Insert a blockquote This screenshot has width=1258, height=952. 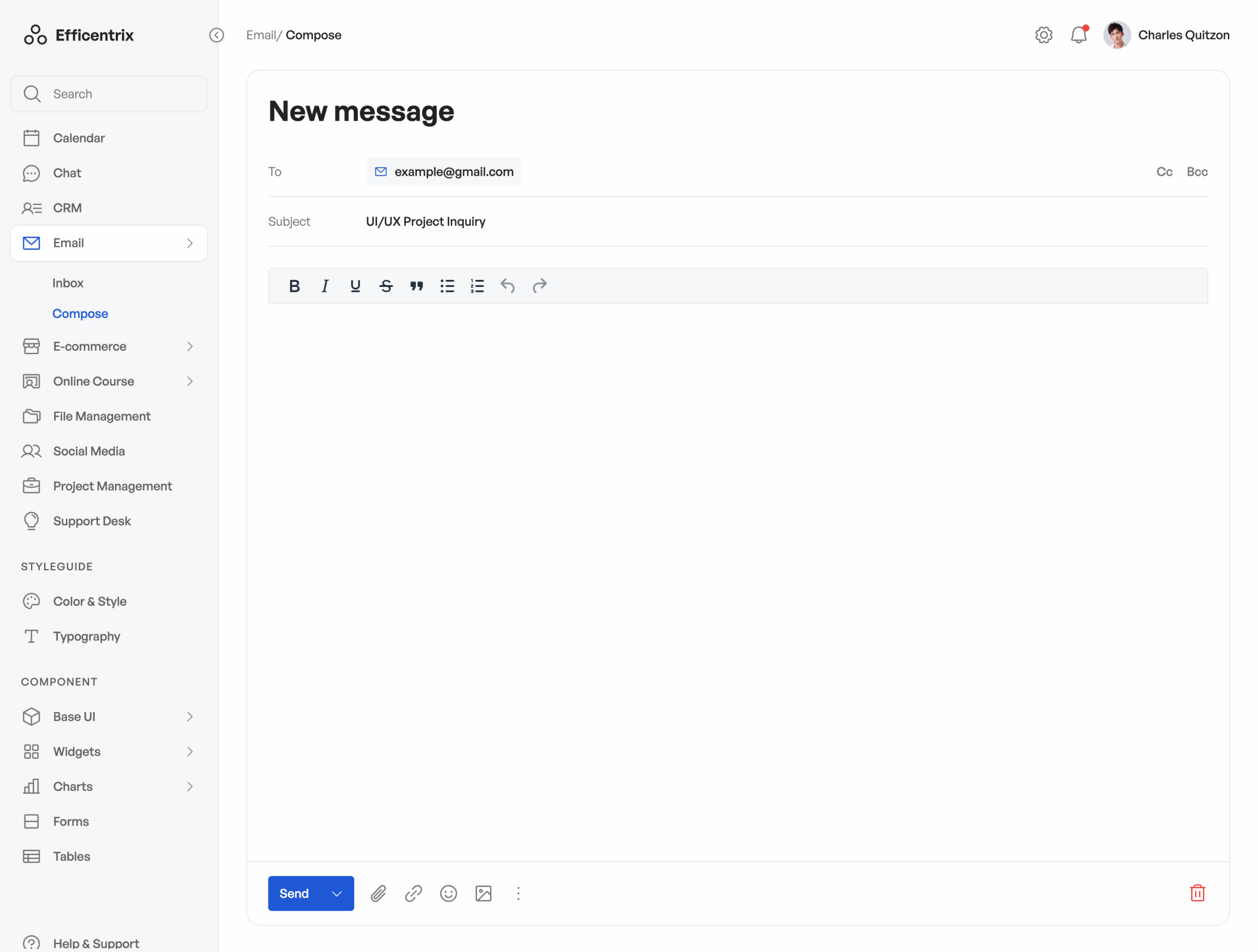coord(416,286)
